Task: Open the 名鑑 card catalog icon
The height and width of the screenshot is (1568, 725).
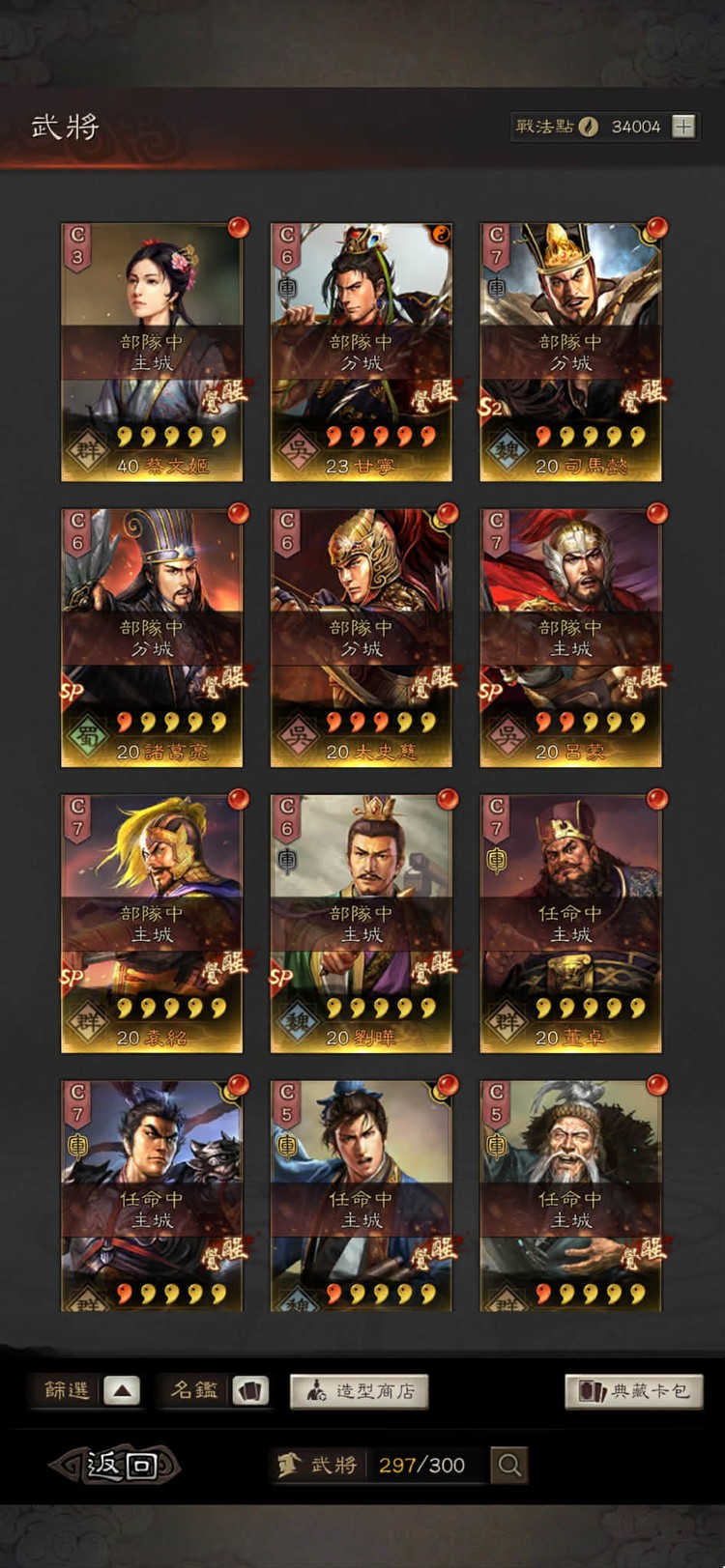Action: pyautogui.click(x=249, y=1391)
